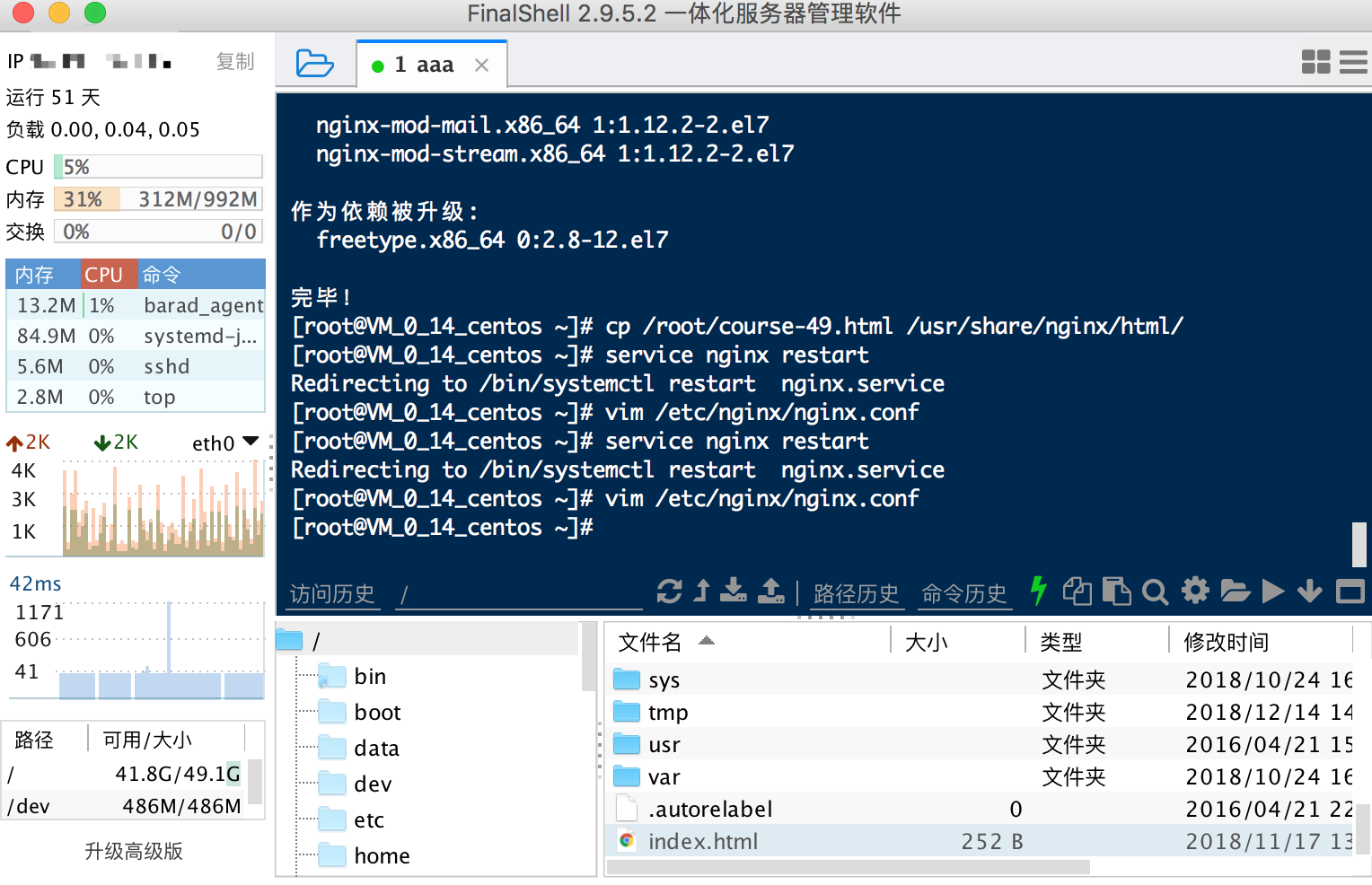
Task: Refresh the file list
Action: pyautogui.click(x=669, y=591)
